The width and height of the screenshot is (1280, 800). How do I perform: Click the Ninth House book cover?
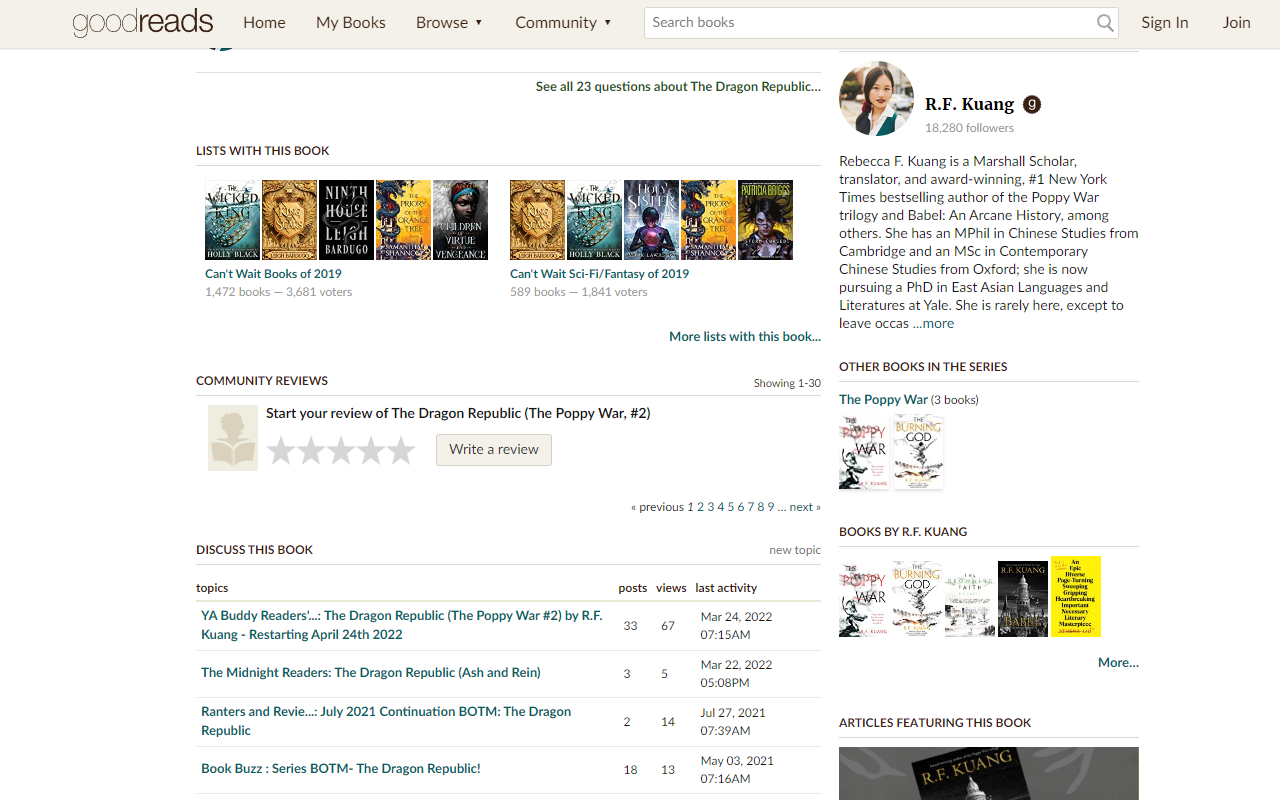[346, 219]
